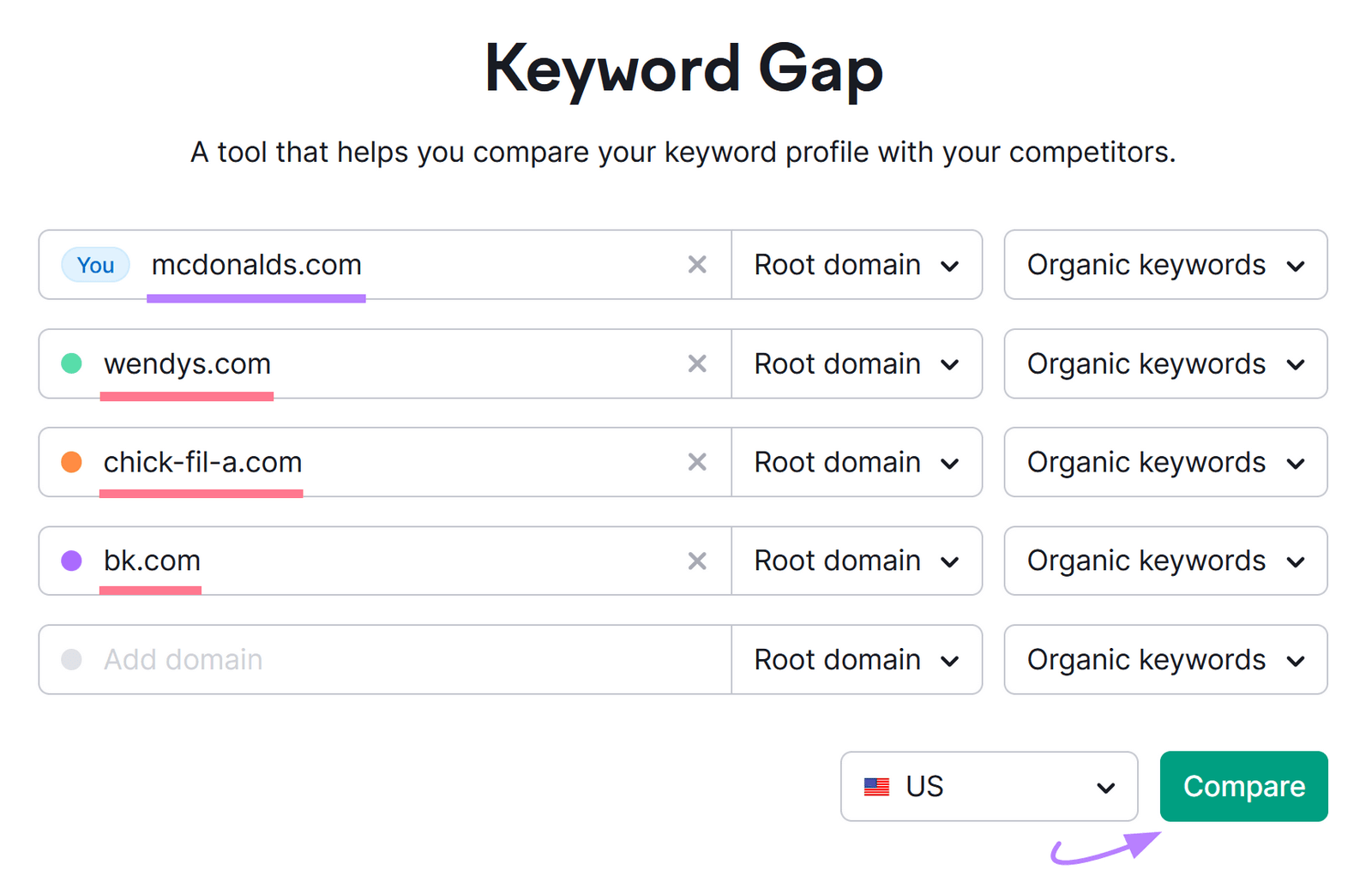
Task: Open the Root domain dropdown for bk.com
Action: 856,561
